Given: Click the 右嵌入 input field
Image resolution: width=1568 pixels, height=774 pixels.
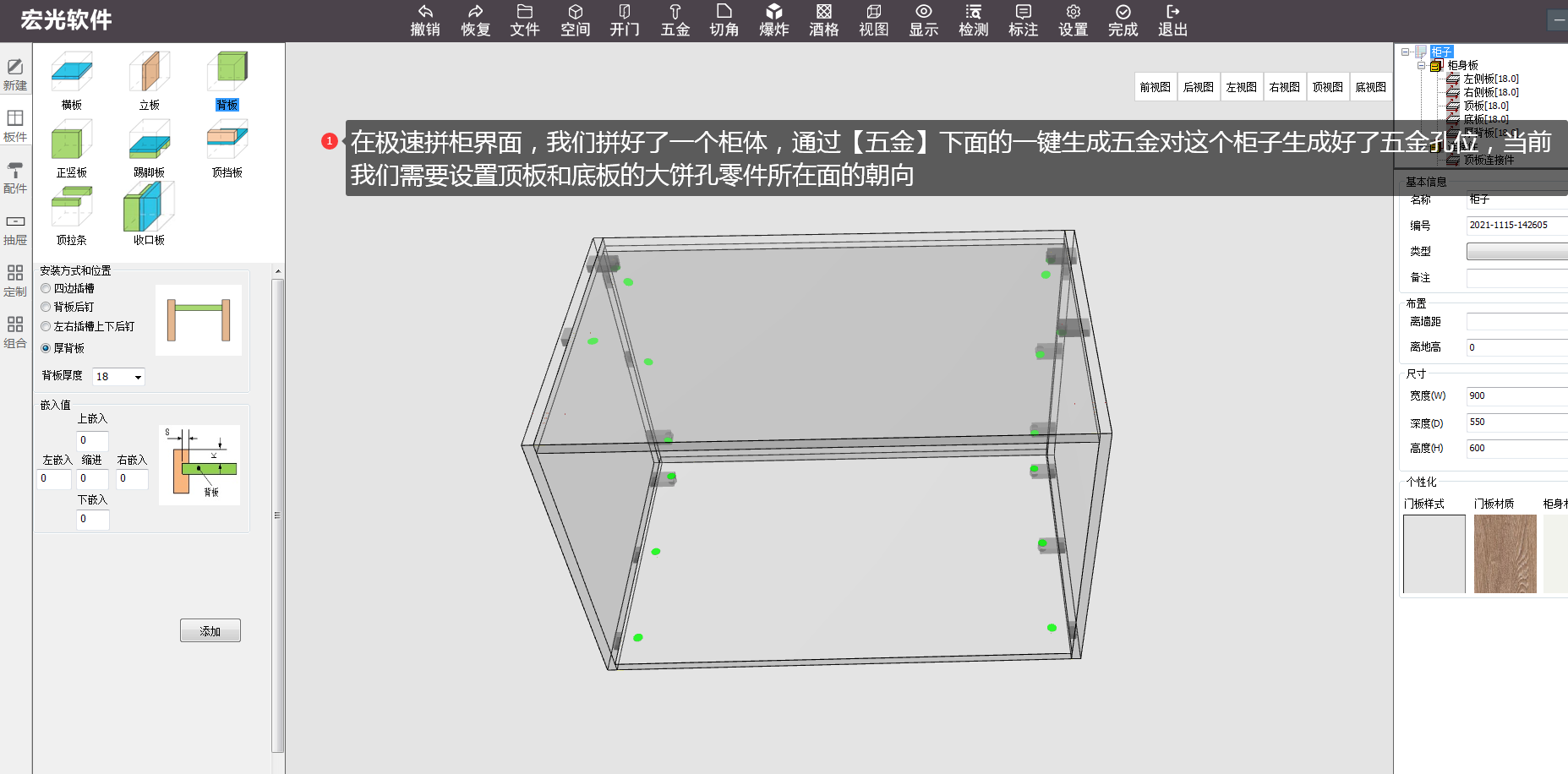Looking at the screenshot, I should [x=132, y=479].
